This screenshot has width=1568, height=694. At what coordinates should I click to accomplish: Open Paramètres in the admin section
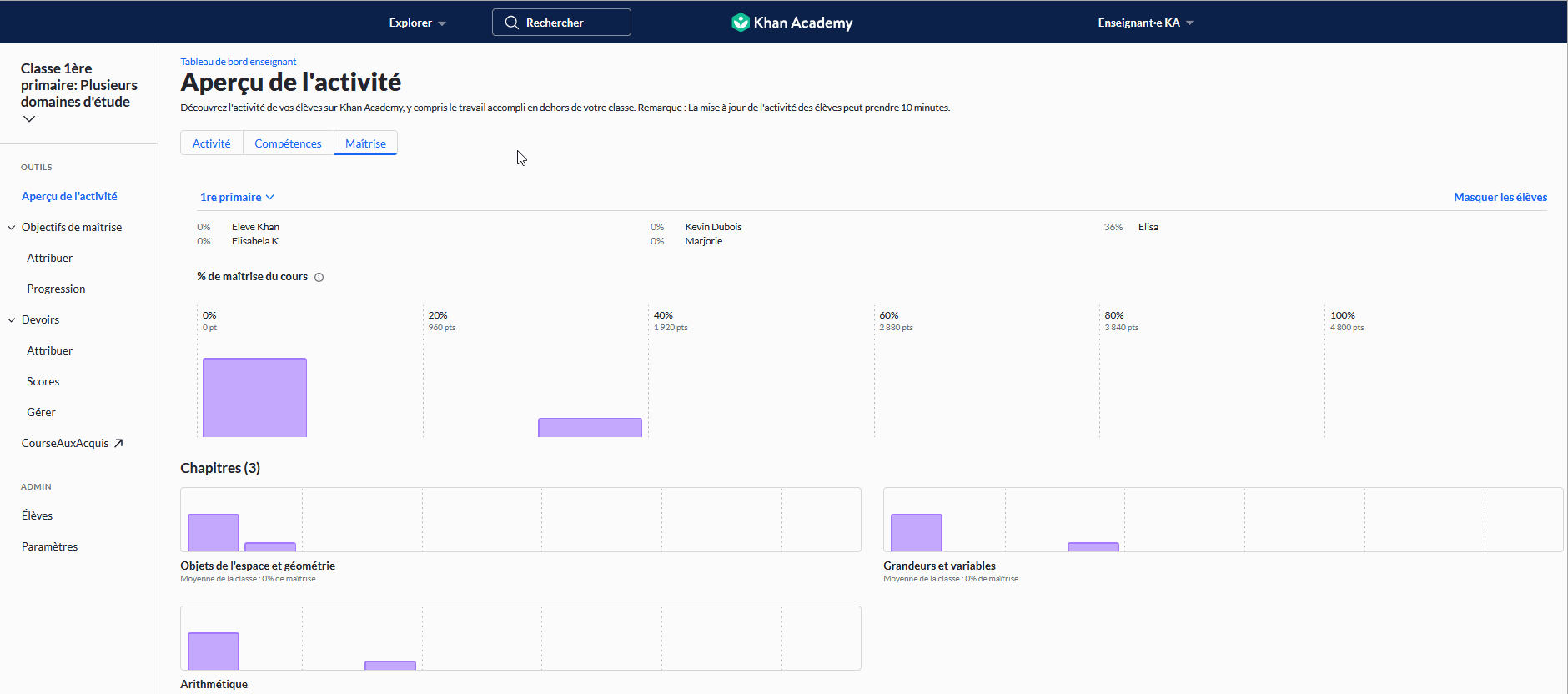(x=50, y=546)
